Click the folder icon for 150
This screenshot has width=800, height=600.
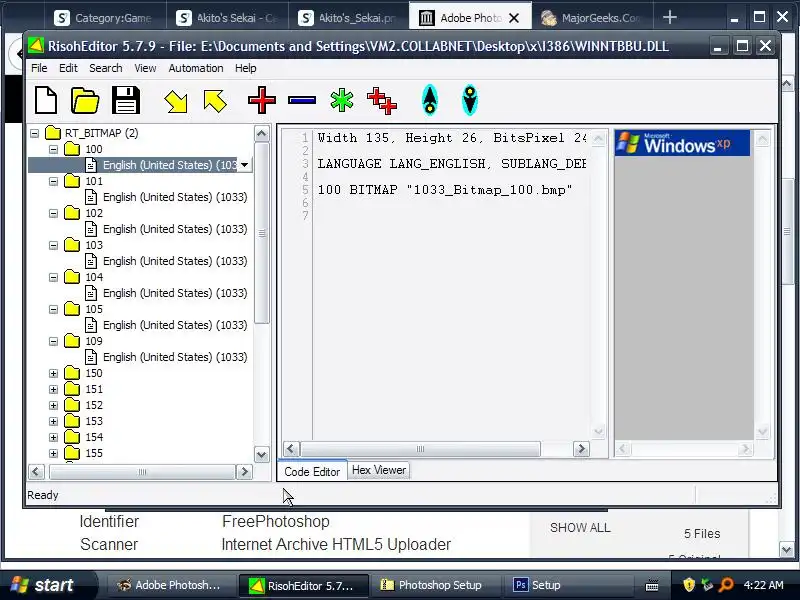point(72,373)
